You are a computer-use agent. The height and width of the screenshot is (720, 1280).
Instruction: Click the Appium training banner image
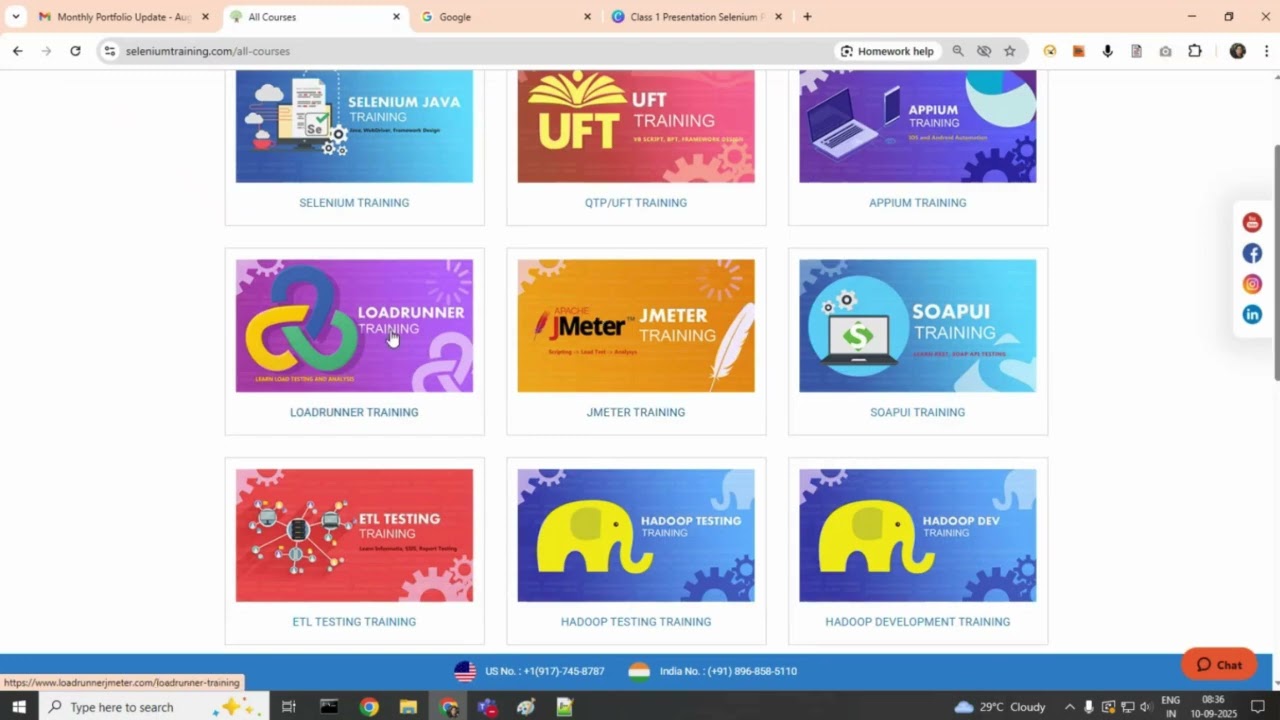coord(917,126)
